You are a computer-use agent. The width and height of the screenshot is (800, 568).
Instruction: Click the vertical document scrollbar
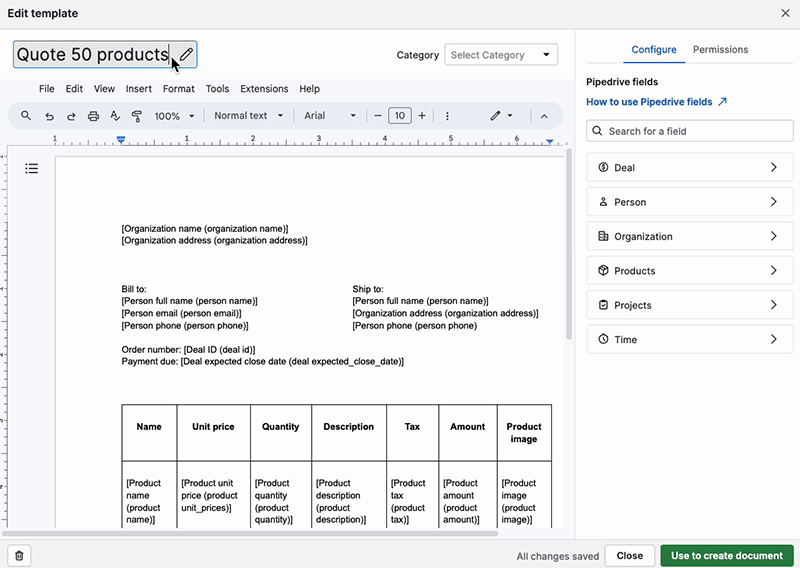click(568, 244)
